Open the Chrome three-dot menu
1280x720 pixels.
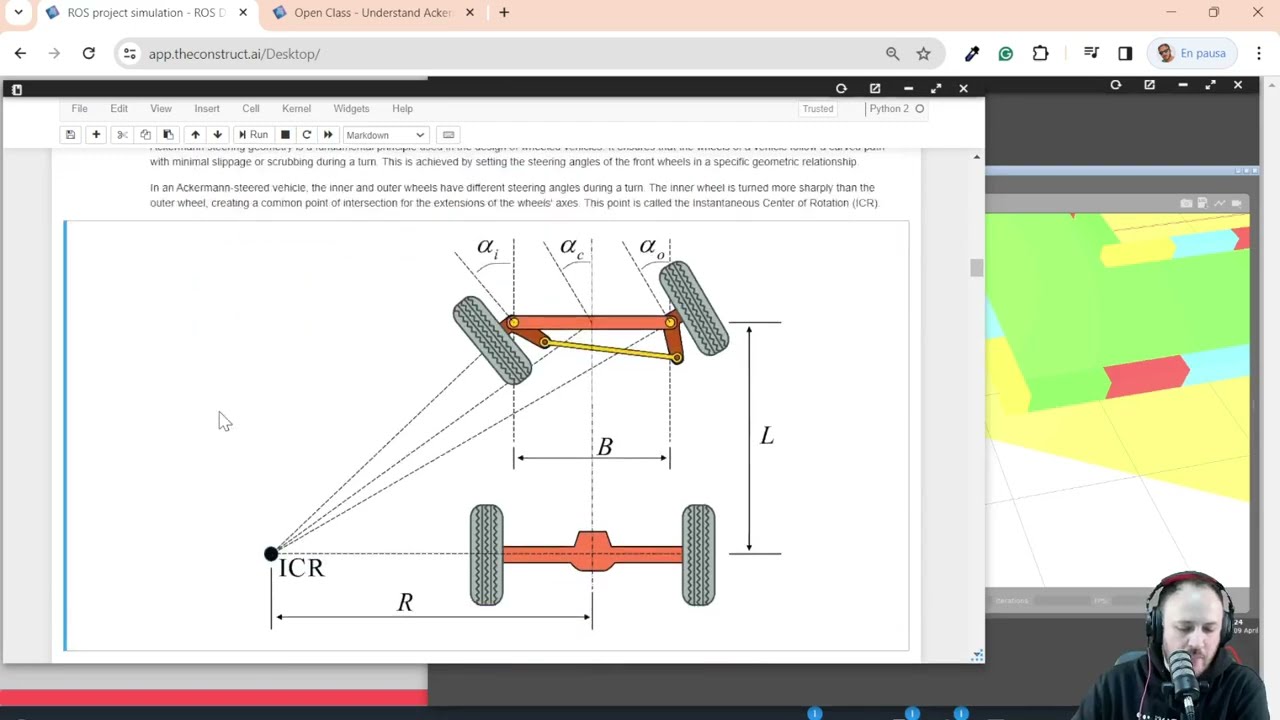click(1257, 53)
